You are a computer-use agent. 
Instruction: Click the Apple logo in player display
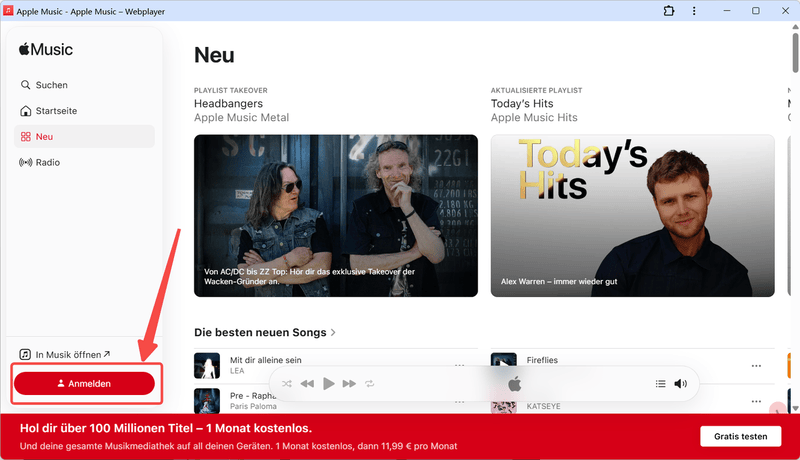pyautogui.click(x=515, y=384)
